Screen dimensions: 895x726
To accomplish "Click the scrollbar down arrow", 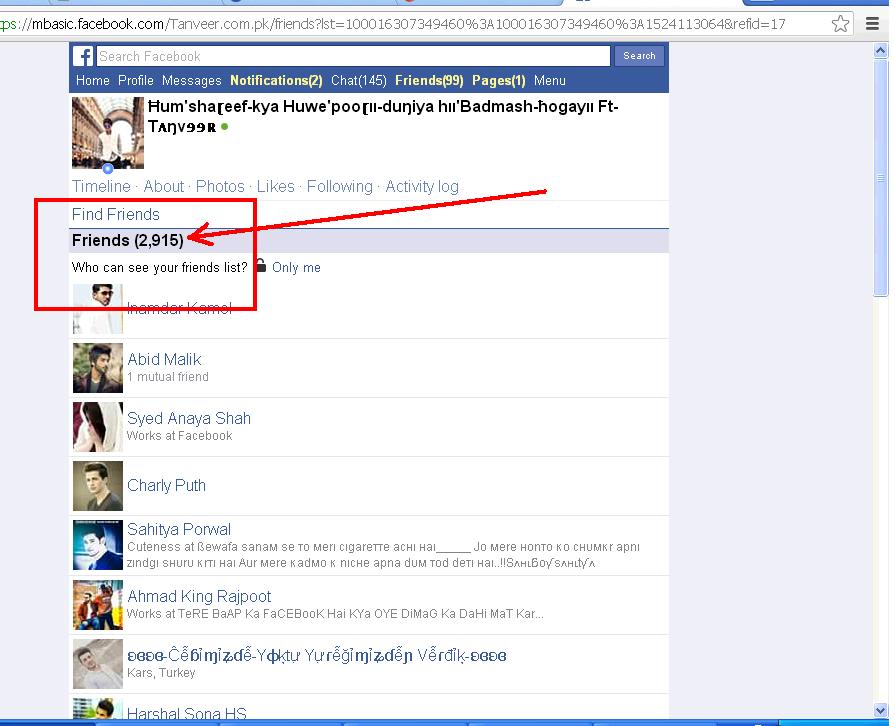I will (881, 711).
